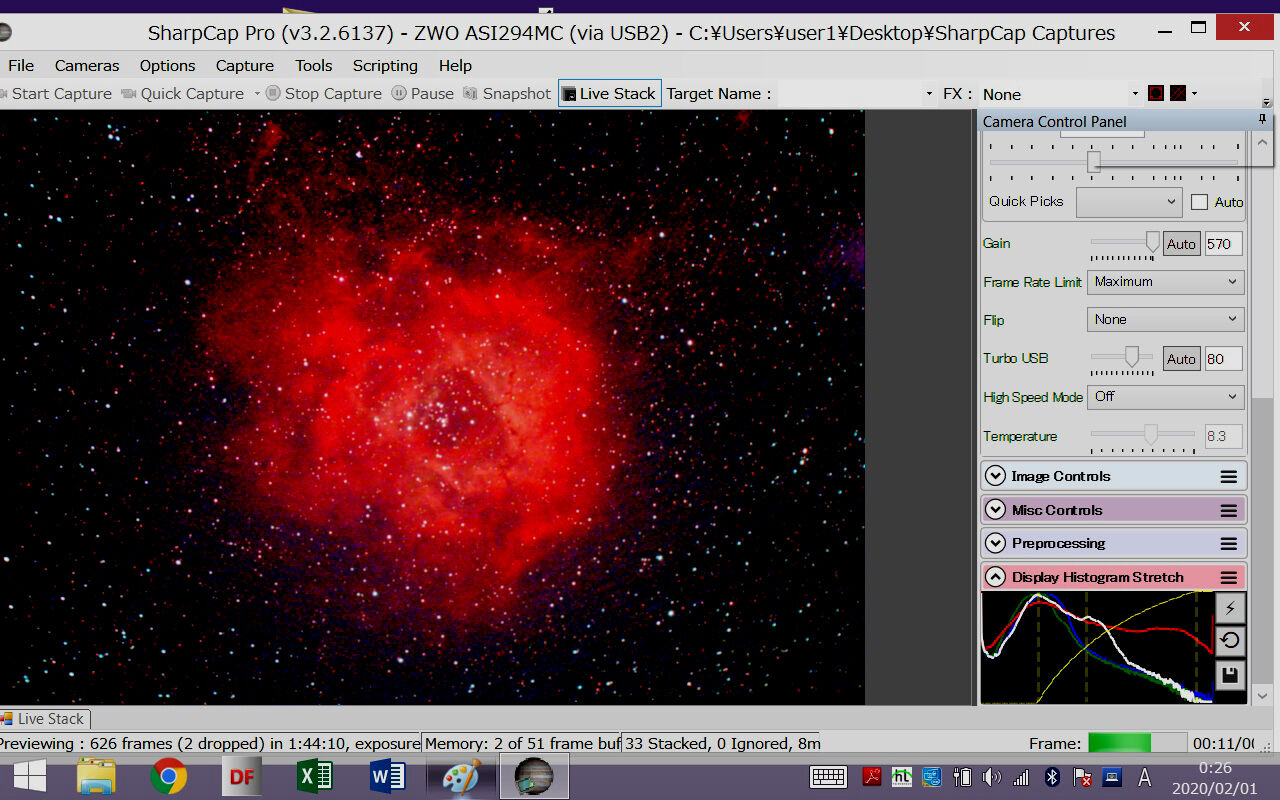
Task: Toggle the Live Stack toolbar button
Action: click(x=609, y=93)
